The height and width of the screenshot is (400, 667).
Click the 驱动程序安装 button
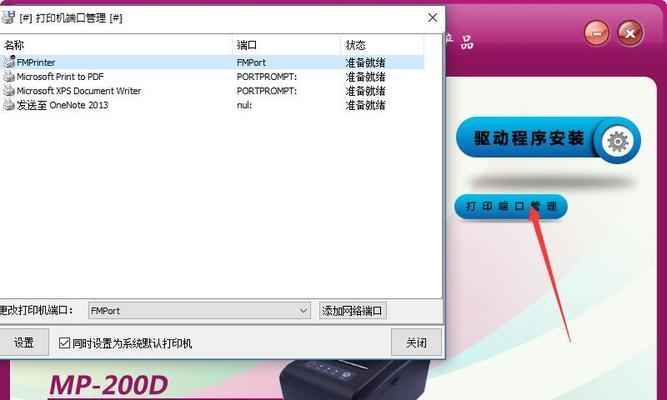tap(548, 140)
